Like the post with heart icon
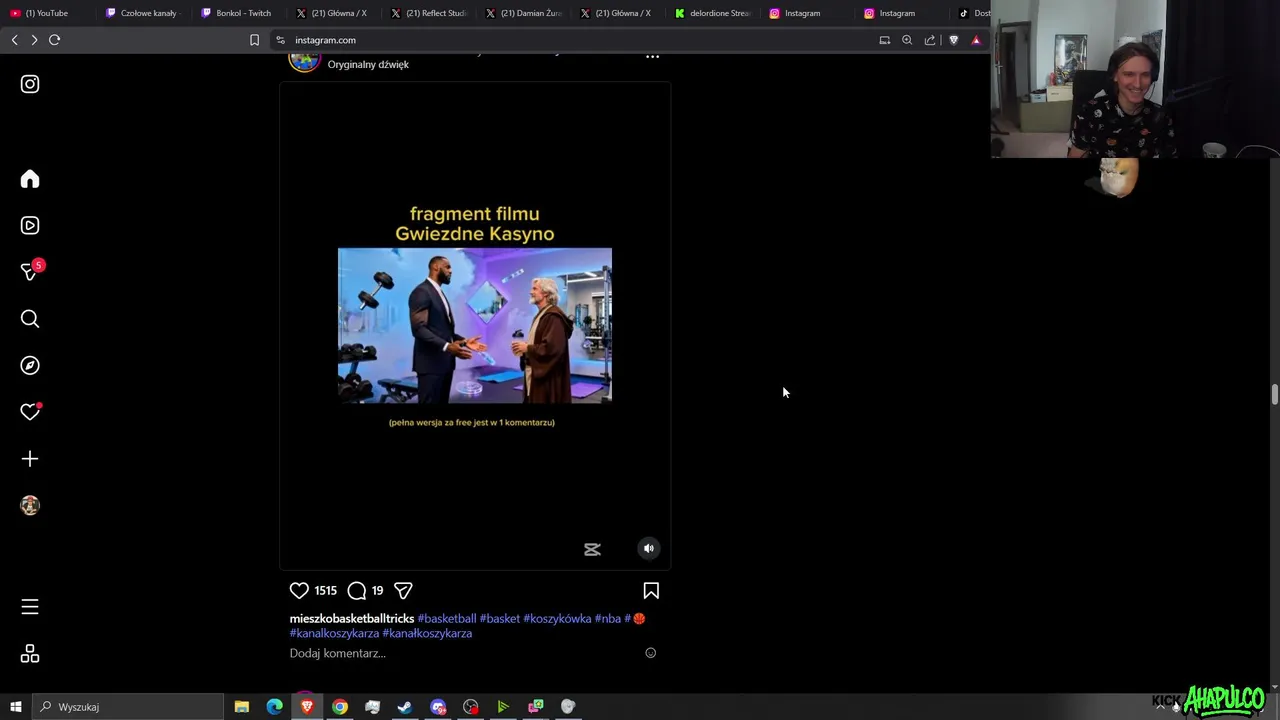 299,591
